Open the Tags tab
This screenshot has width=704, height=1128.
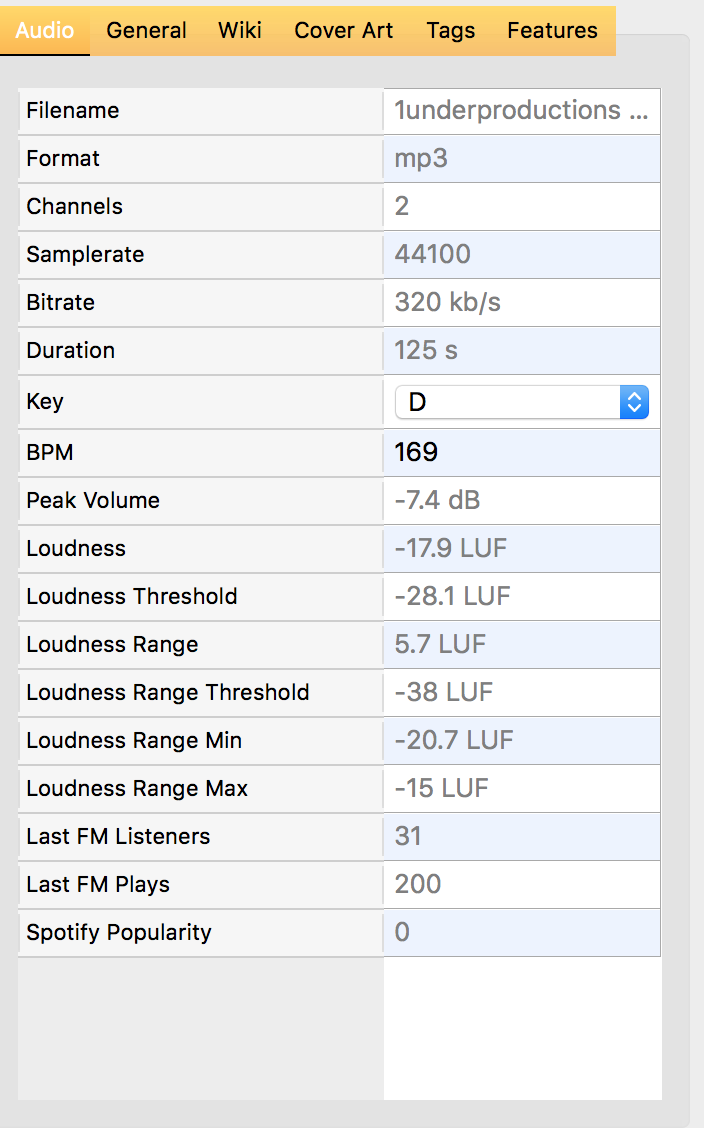pos(451,30)
